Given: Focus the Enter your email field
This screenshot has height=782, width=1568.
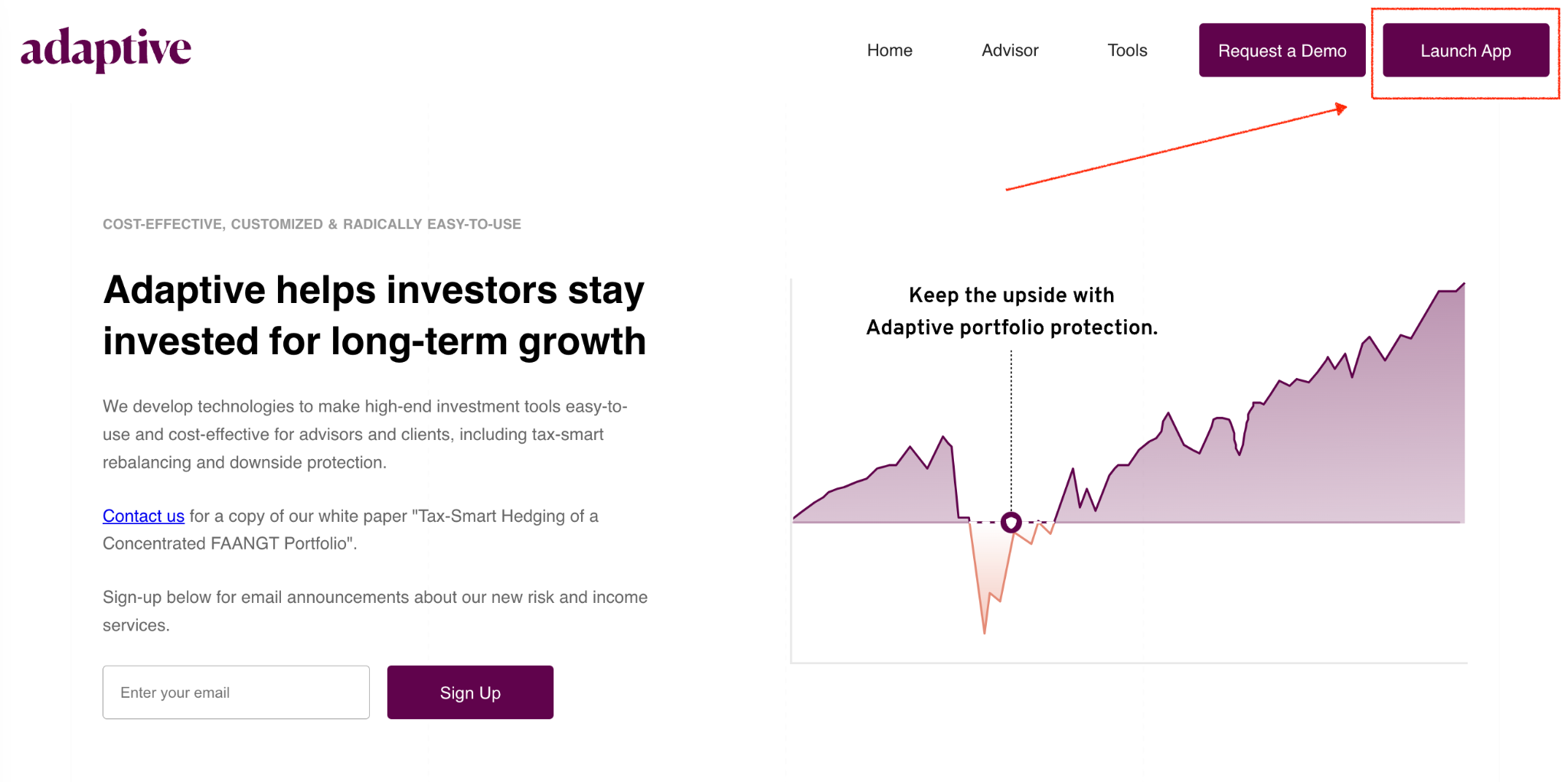Looking at the screenshot, I should (x=236, y=692).
